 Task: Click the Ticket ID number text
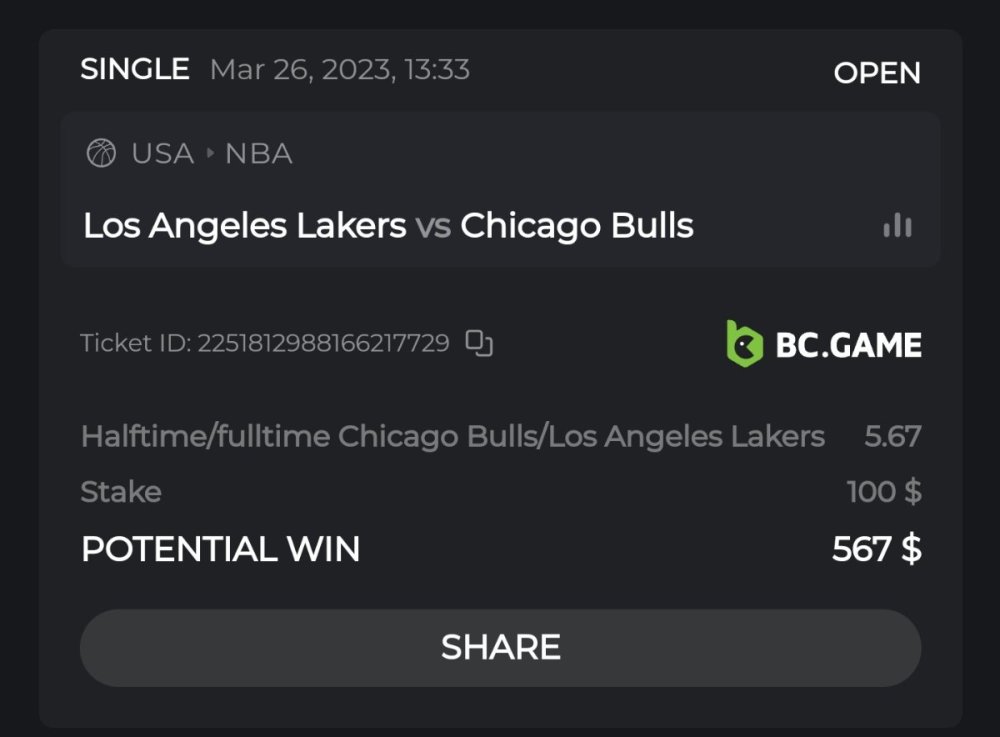[x=322, y=344]
